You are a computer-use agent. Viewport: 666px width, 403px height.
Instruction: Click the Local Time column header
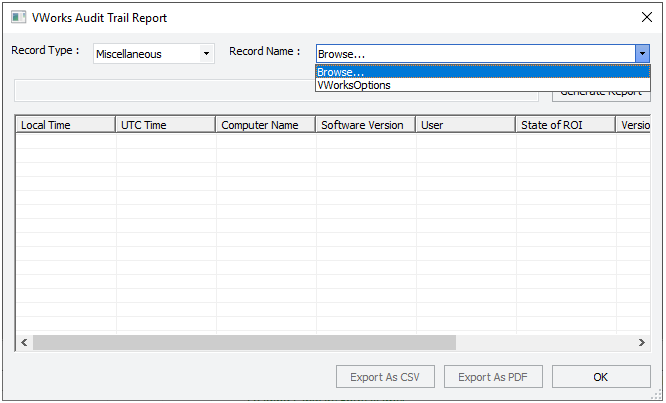click(65, 125)
